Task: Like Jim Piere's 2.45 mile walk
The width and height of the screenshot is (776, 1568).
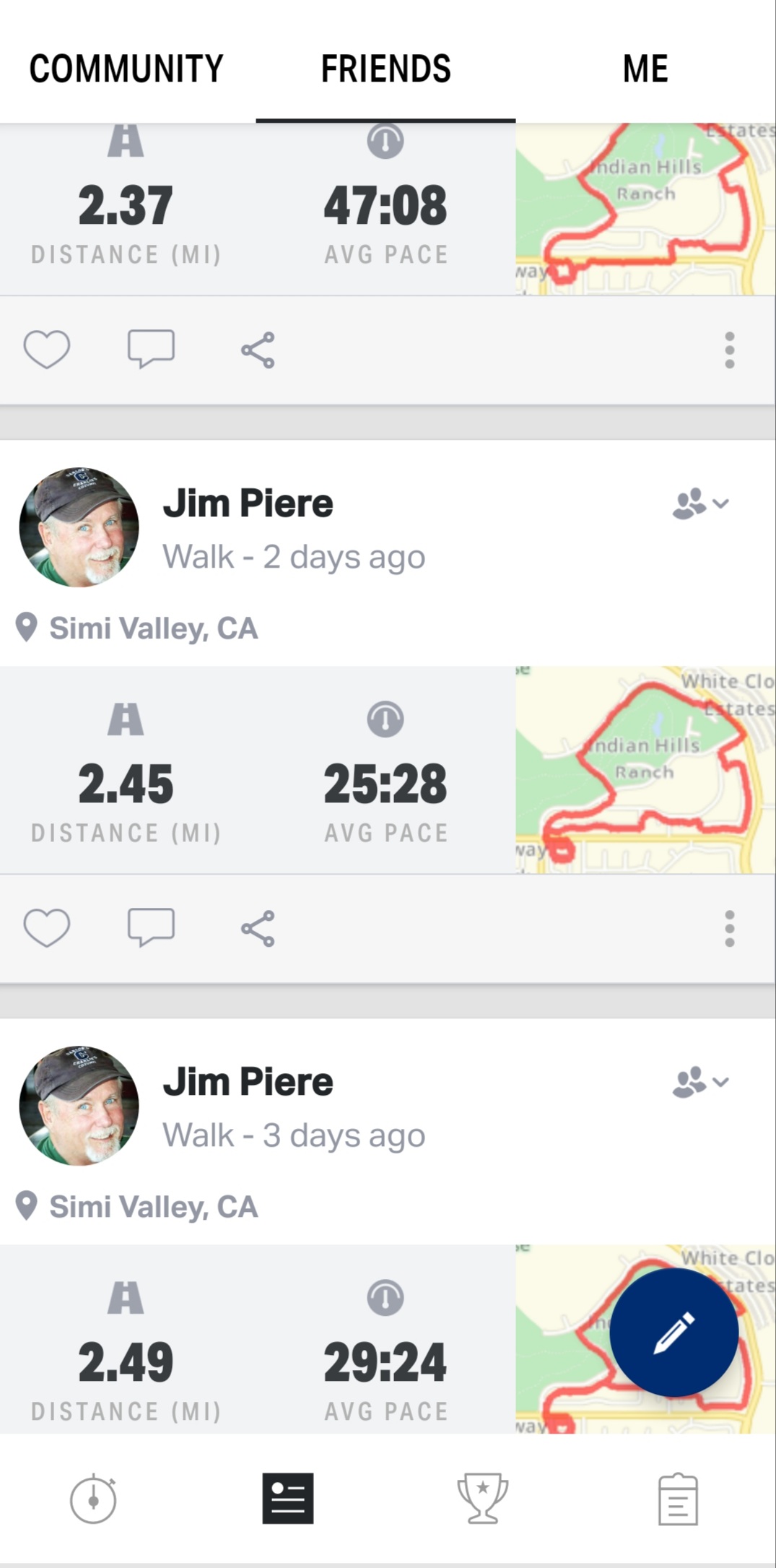Action: pos(47,927)
